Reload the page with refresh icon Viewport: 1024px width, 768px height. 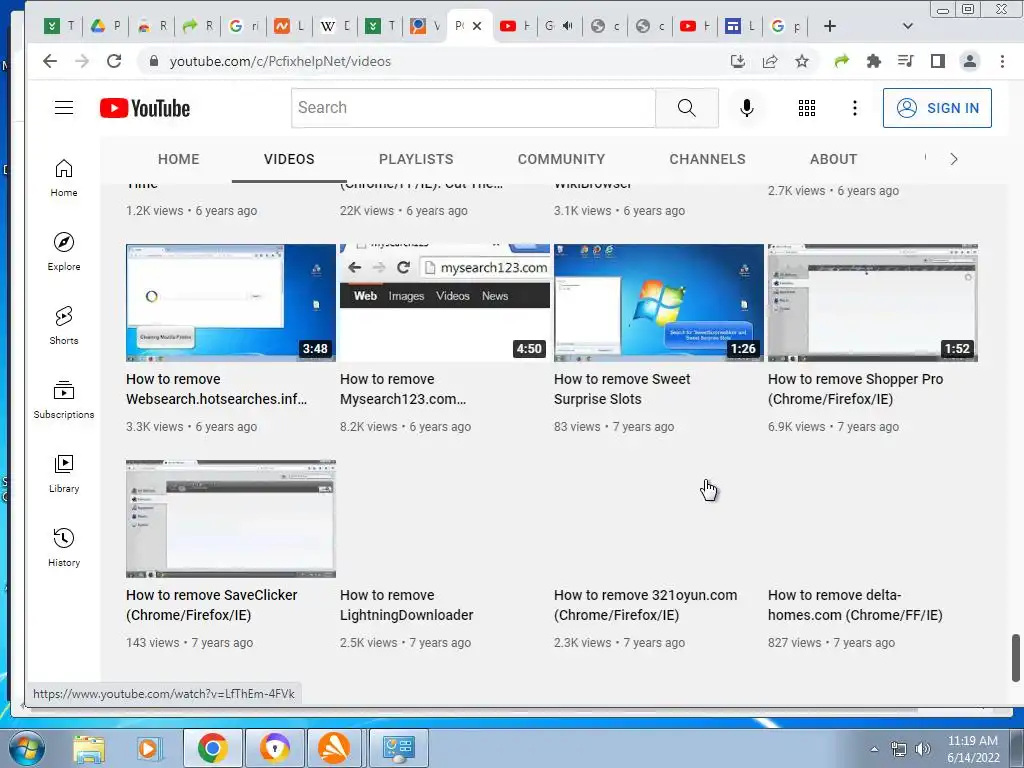[x=114, y=61]
